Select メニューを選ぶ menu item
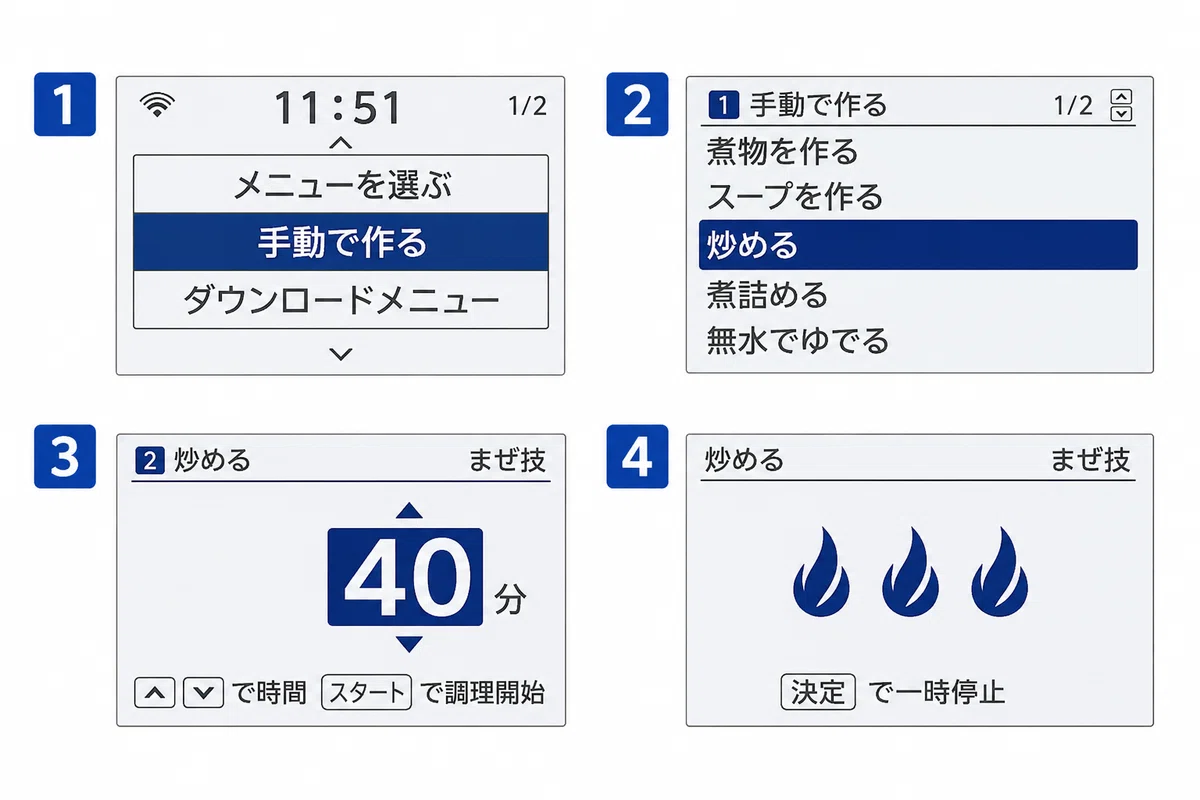1200x800 pixels. [x=341, y=185]
